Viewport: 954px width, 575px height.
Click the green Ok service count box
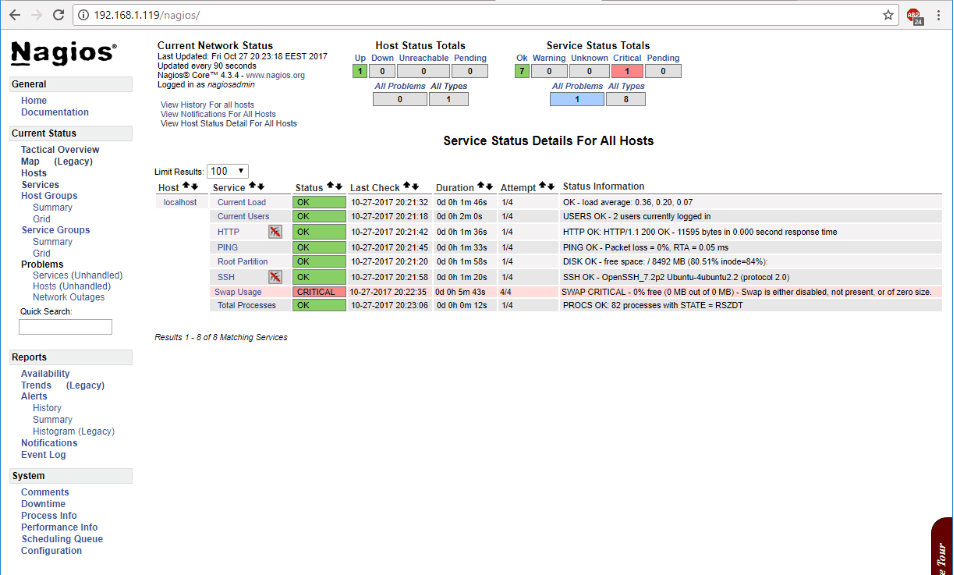522,71
